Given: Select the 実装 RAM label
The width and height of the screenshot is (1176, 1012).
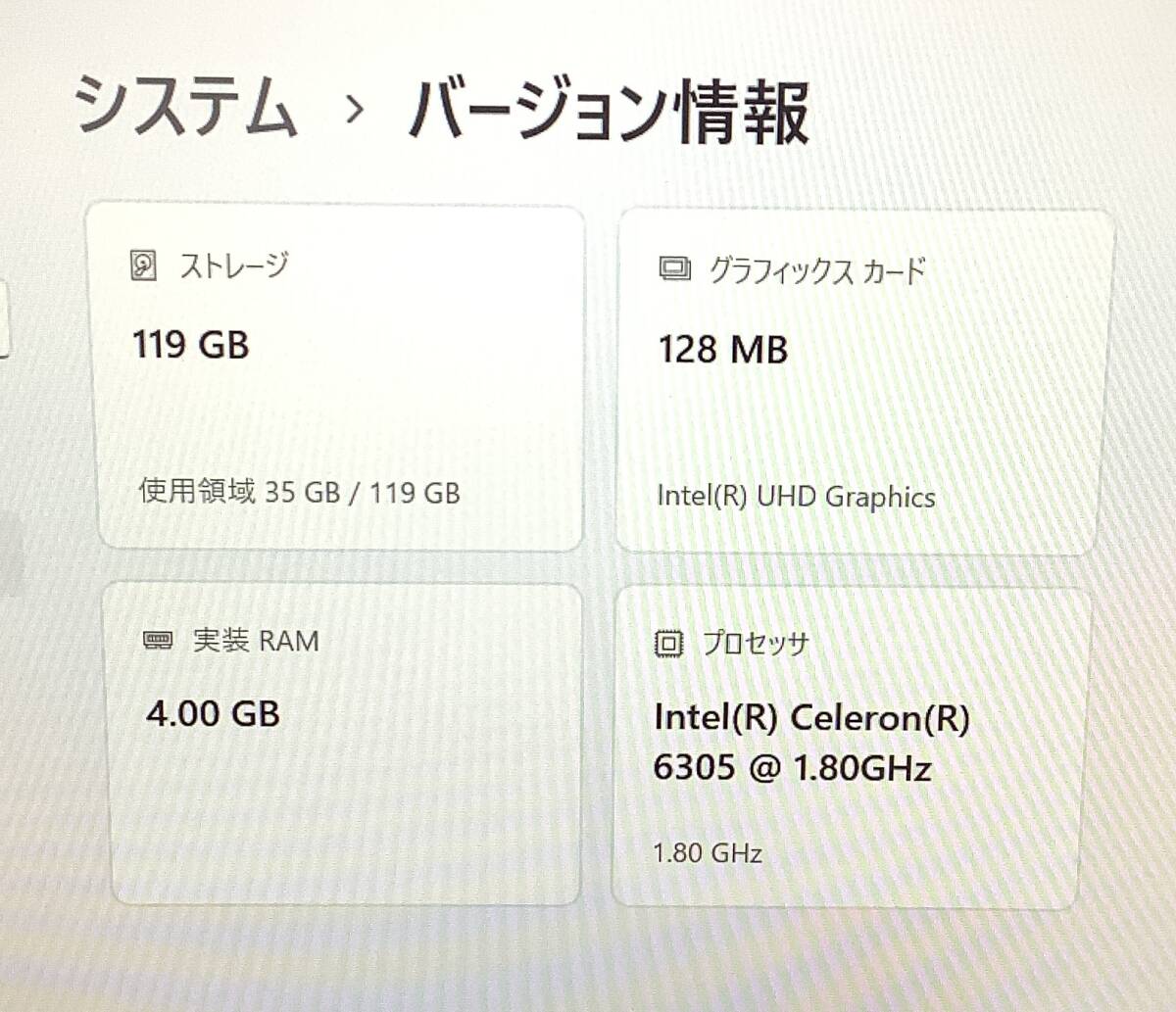Looking at the screenshot, I should tap(256, 641).
